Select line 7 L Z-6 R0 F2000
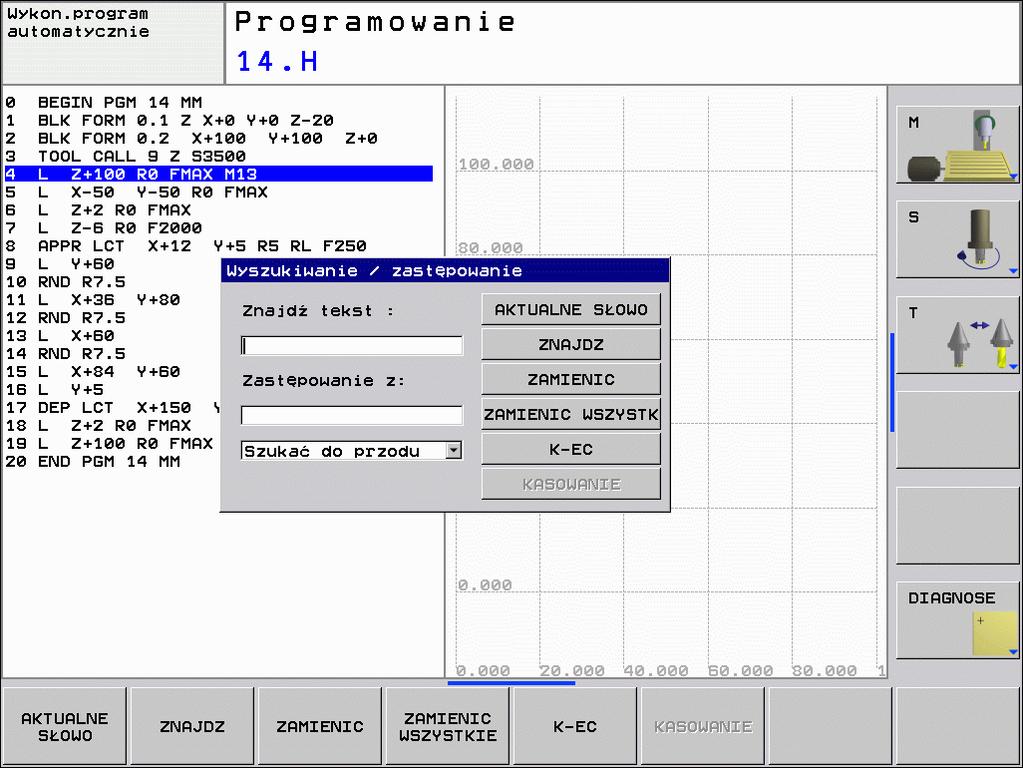This screenshot has height=768, width=1023. 104,228
